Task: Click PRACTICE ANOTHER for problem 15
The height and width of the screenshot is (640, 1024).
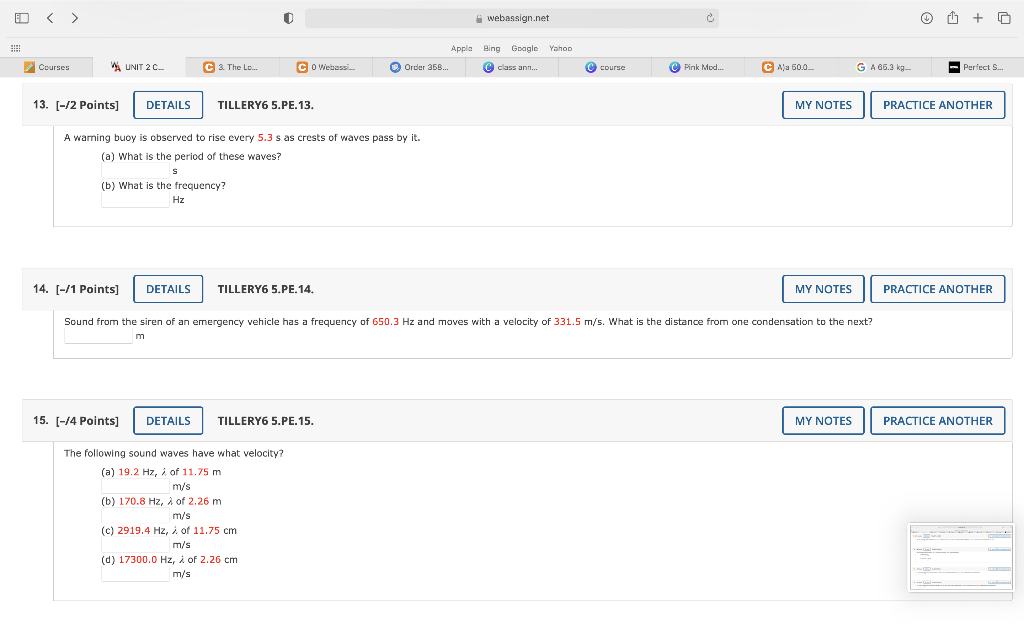Action: click(937, 420)
